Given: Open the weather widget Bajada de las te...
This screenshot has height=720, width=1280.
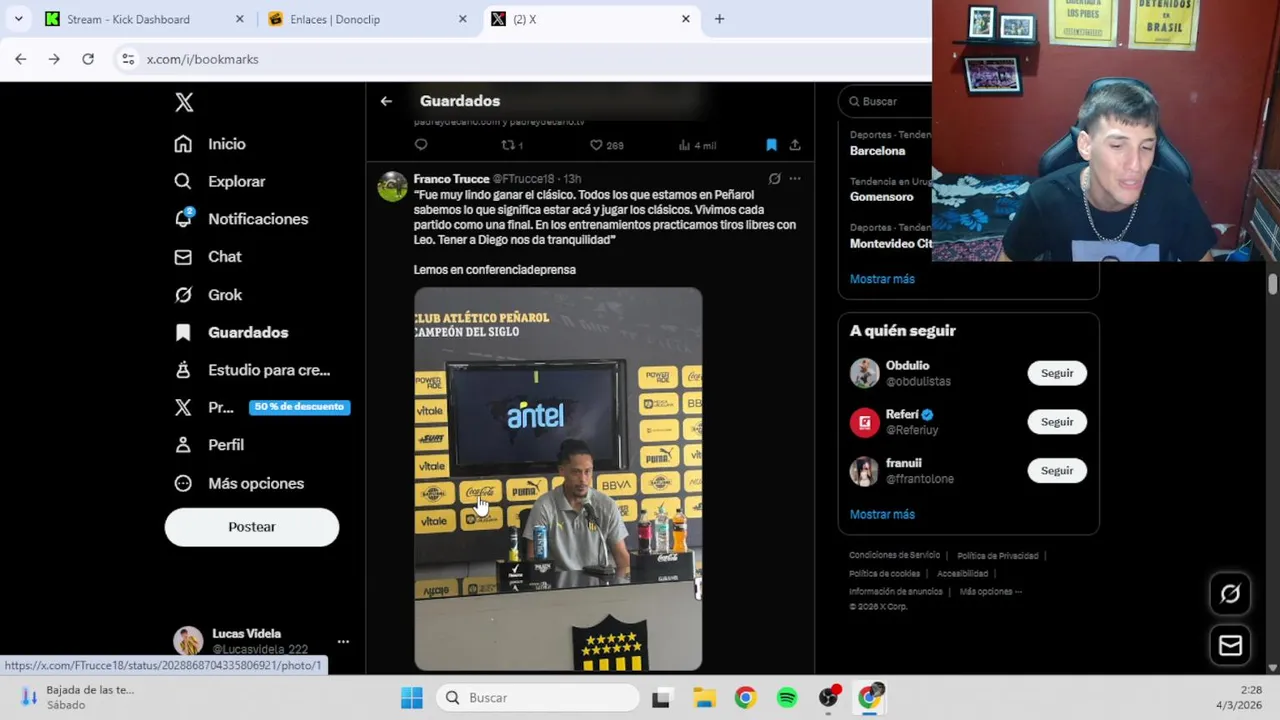Looking at the screenshot, I should [x=77, y=697].
